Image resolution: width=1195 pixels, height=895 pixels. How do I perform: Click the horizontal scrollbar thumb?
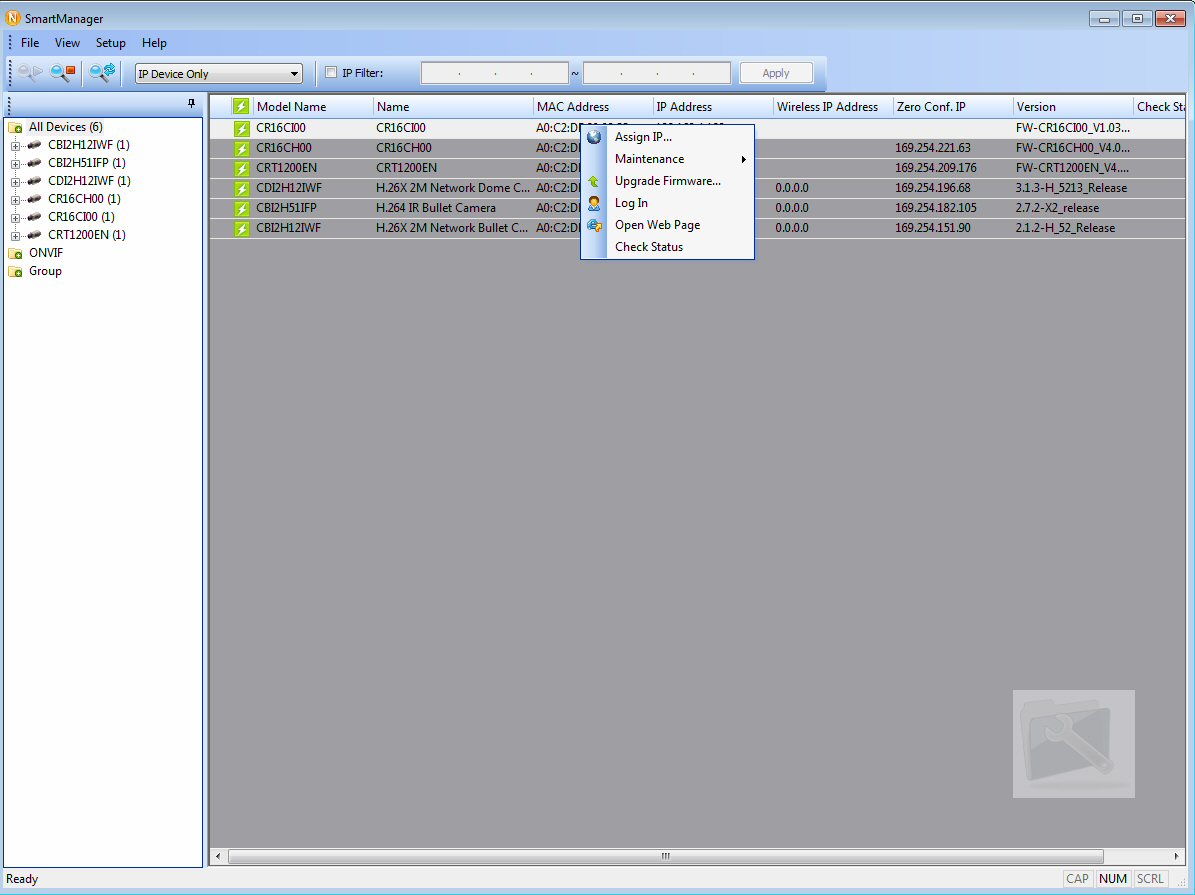tap(665, 856)
